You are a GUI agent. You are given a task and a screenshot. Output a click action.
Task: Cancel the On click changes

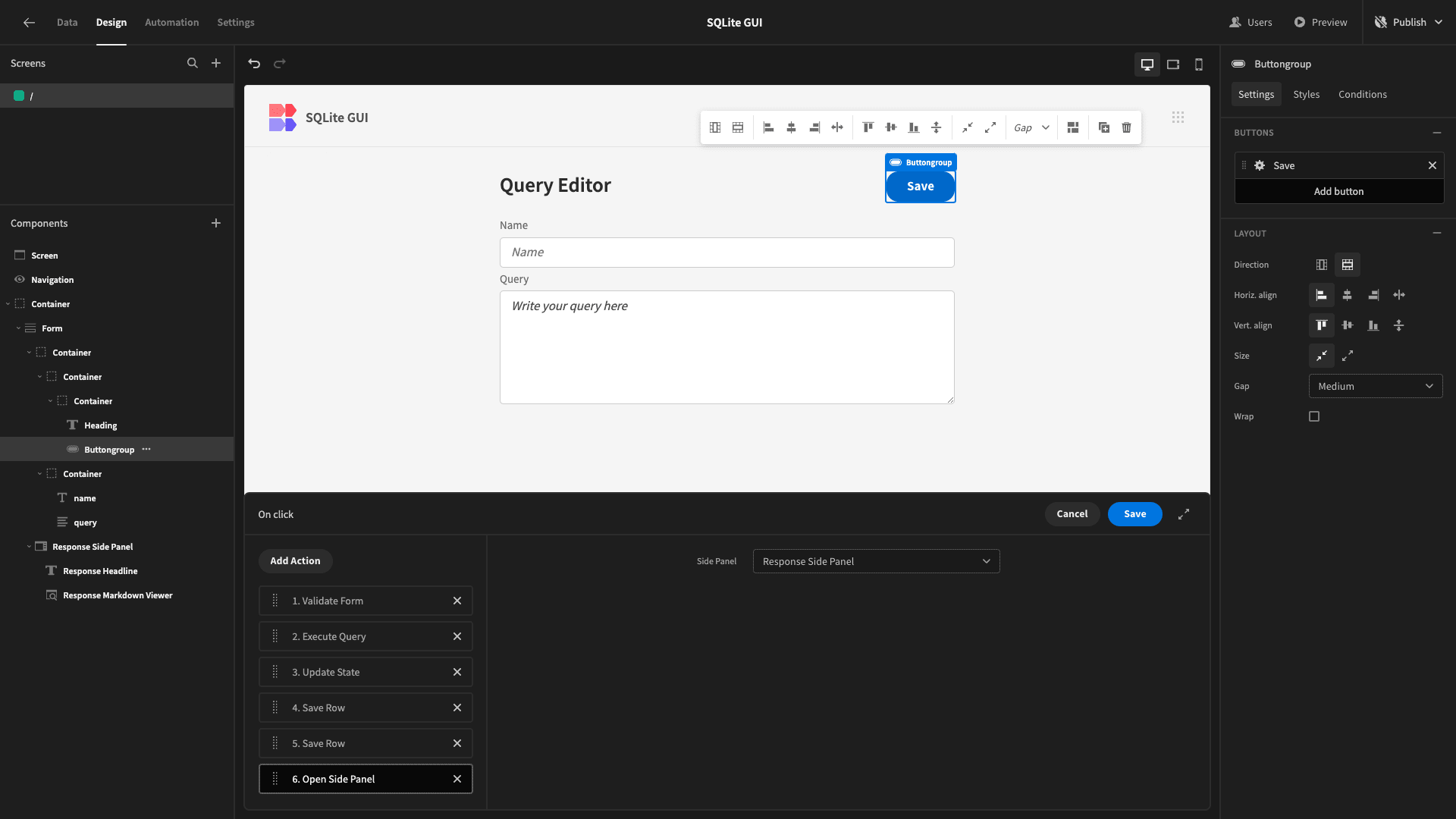point(1072,514)
